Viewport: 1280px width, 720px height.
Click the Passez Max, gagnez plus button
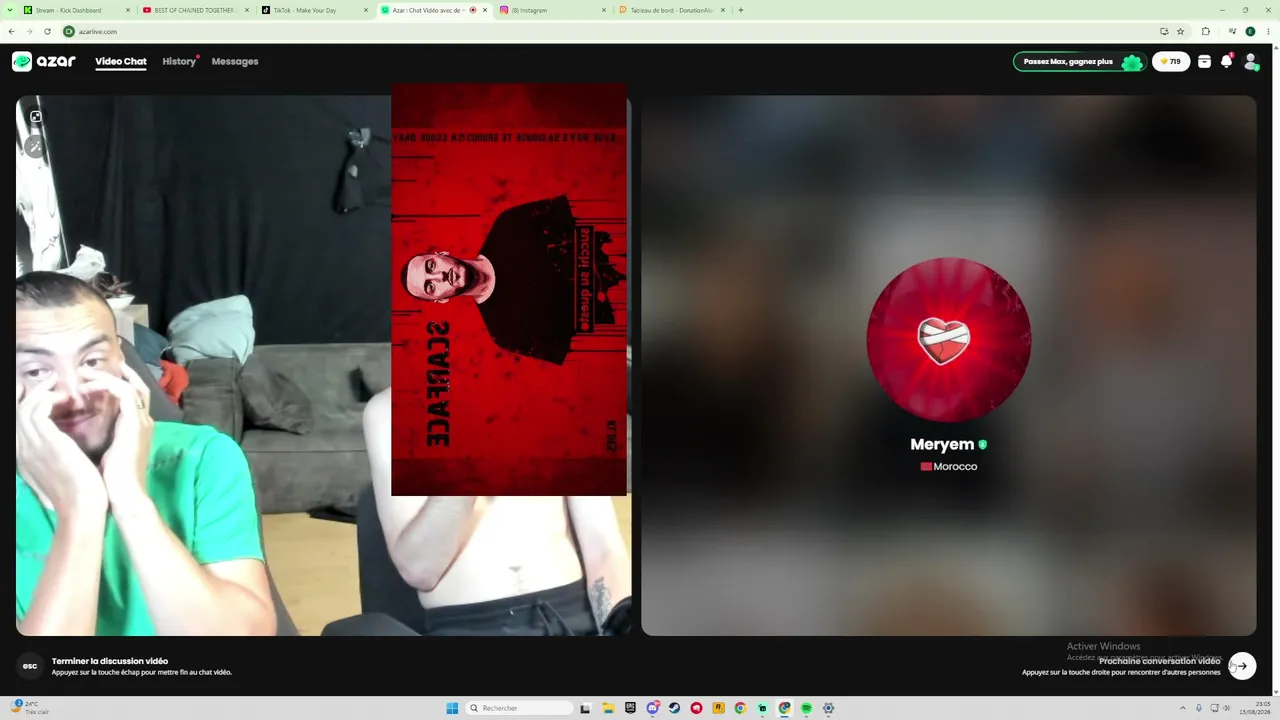(x=1079, y=62)
